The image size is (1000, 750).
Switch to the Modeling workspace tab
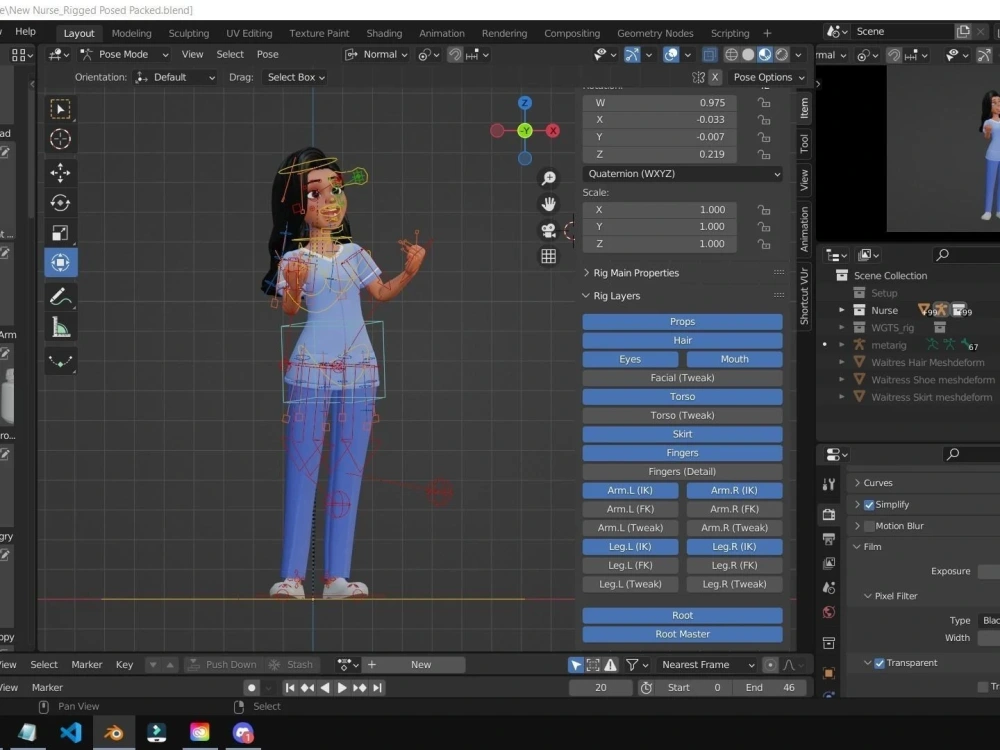tap(131, 34)
